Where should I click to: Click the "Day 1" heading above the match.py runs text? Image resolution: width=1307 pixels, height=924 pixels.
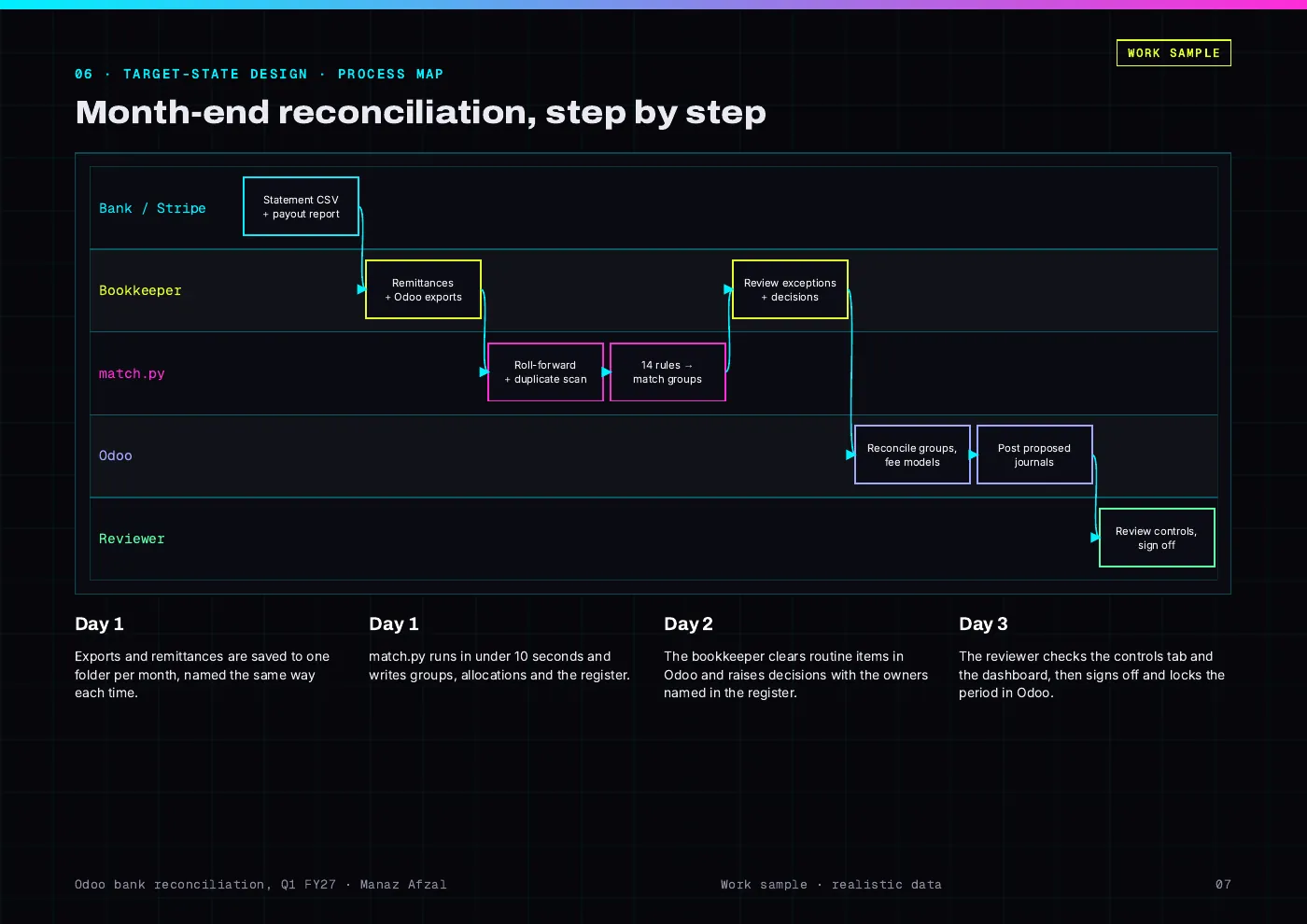coord(394,623)
